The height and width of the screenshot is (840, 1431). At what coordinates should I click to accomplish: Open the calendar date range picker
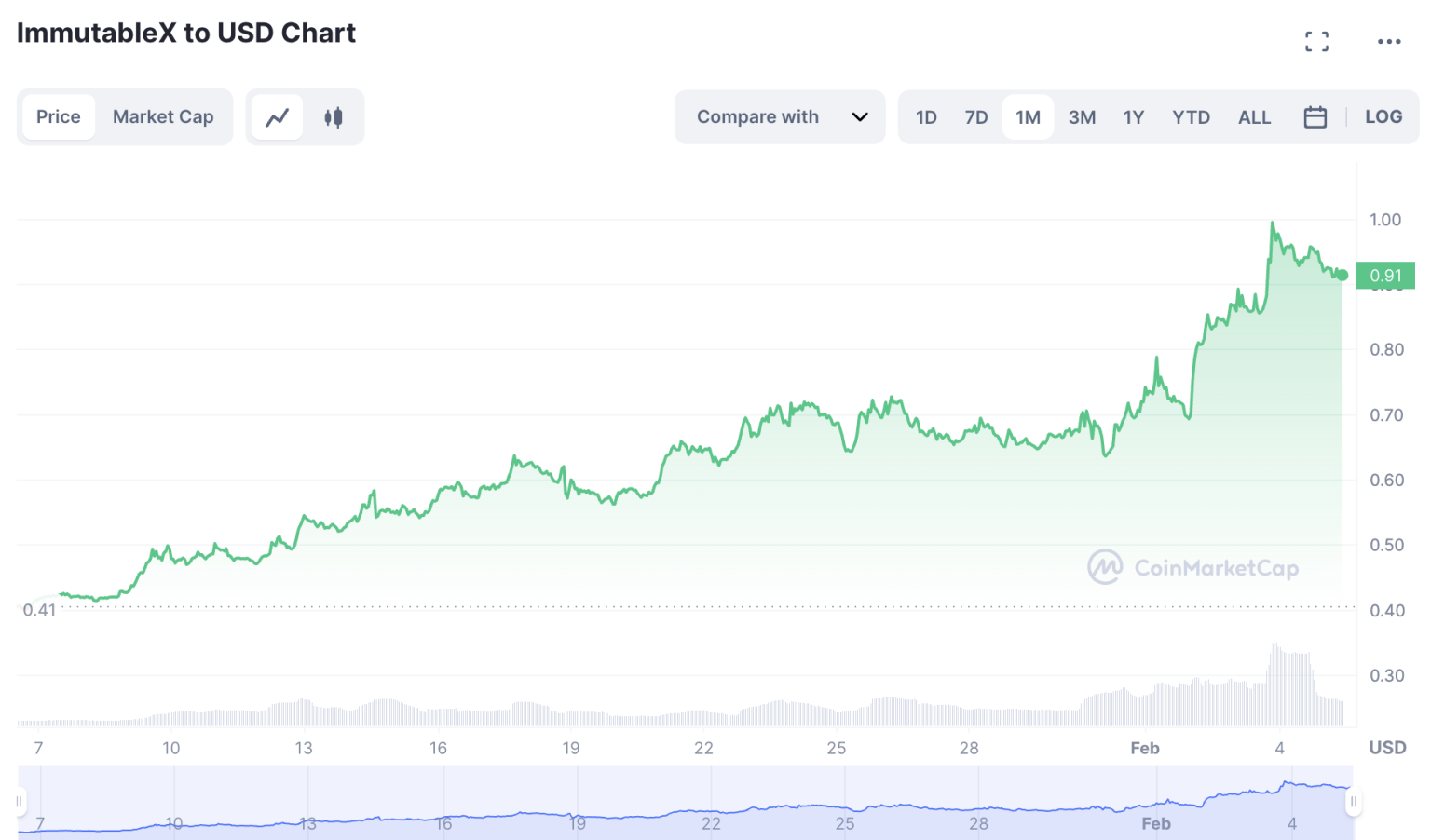point(1315,116)
